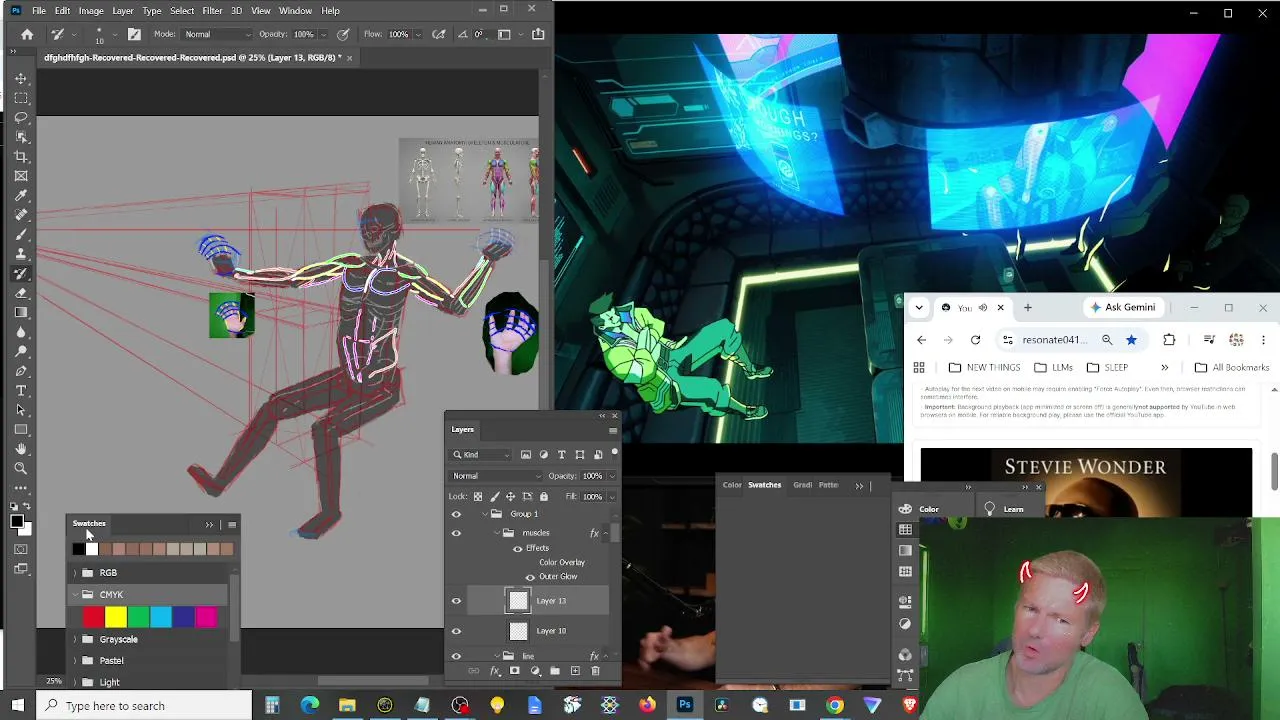
Task: Open the layer blend mode Normal dropdown
Action: point(496,476)
